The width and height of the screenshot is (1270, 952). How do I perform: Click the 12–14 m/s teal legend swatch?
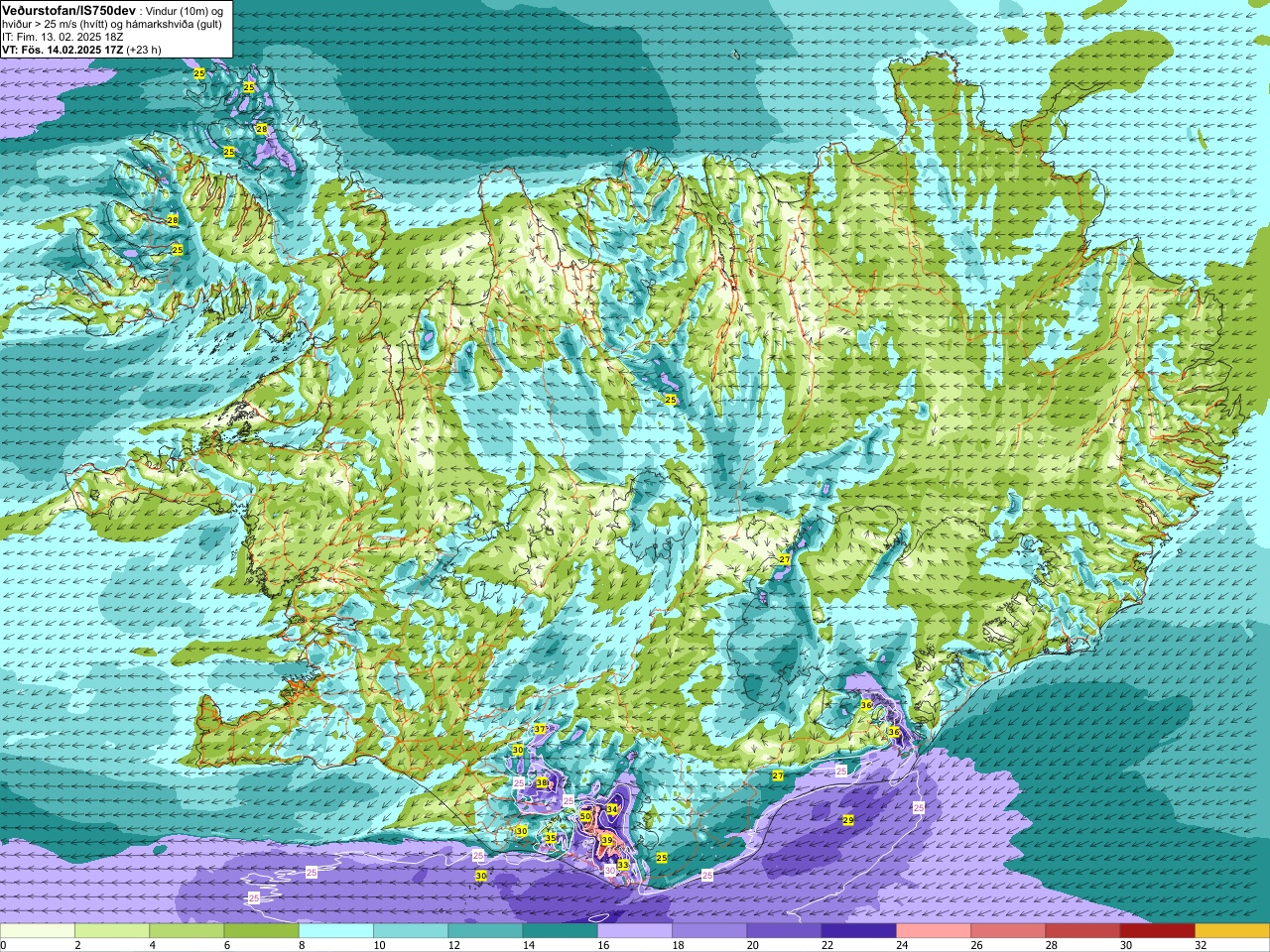pos(485,931)
